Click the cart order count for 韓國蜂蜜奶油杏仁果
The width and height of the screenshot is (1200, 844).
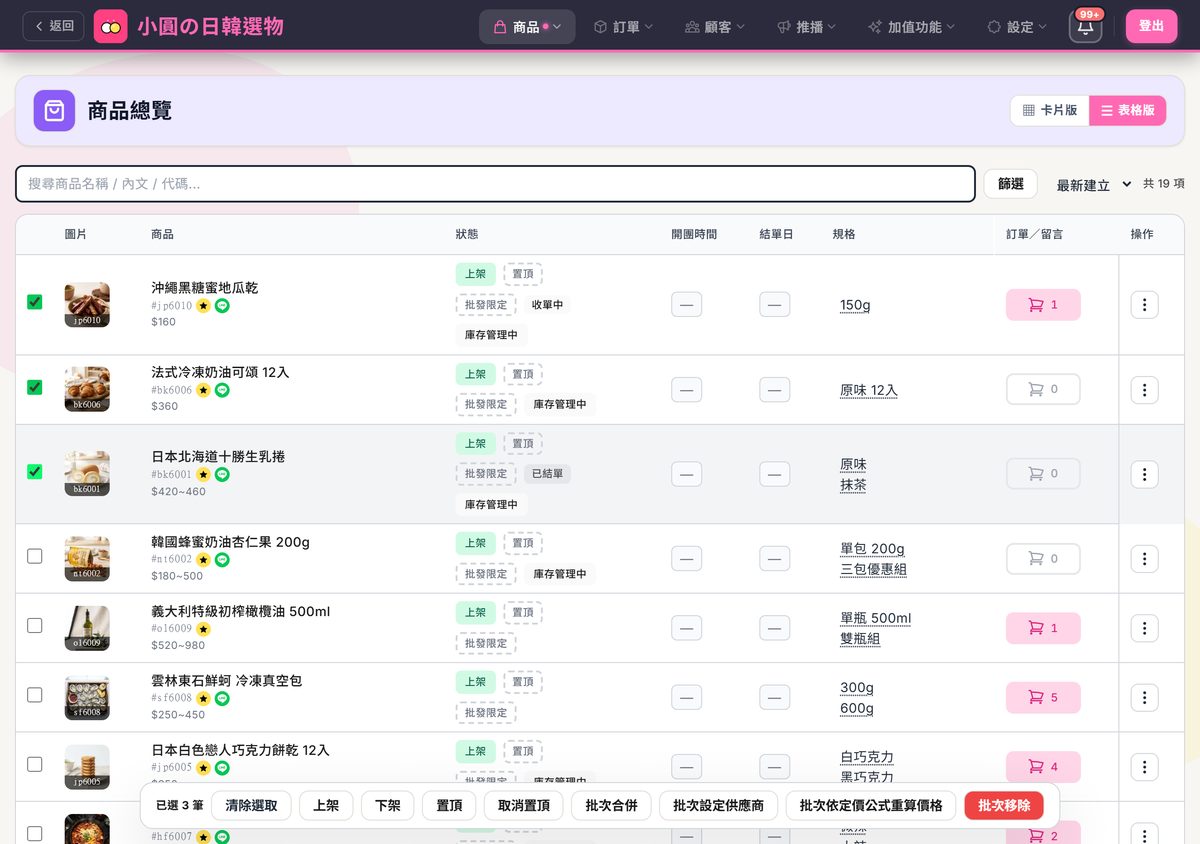[x=1043, y=559]
